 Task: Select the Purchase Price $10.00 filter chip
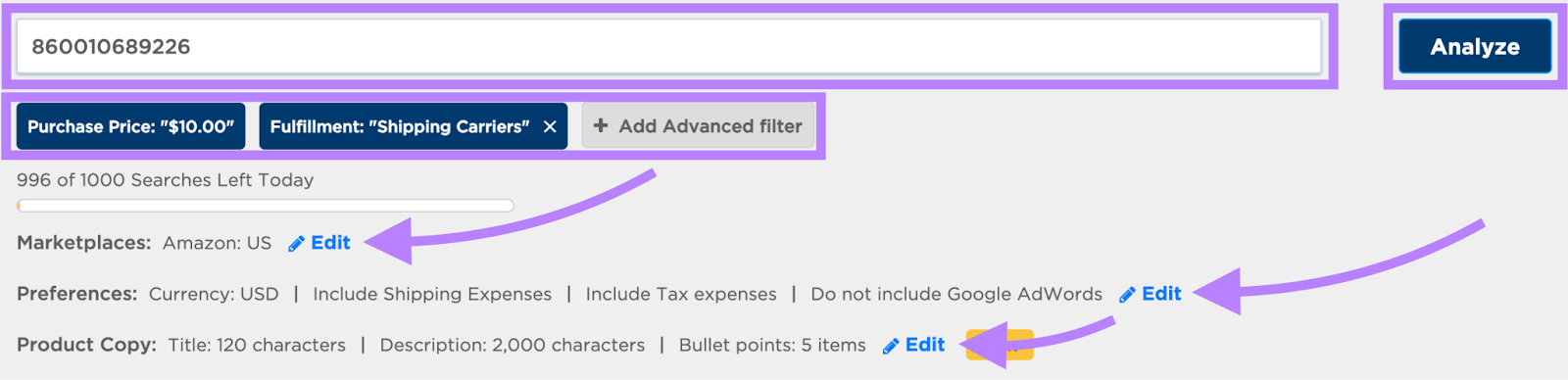pos(130,126)
